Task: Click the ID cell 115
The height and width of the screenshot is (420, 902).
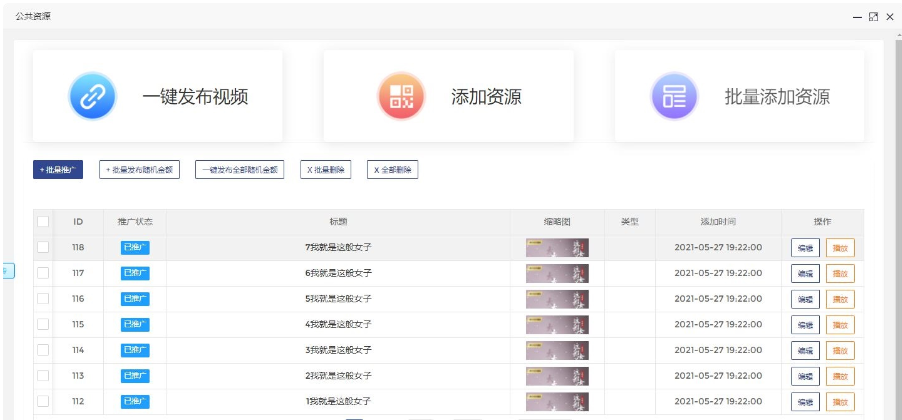Action: coord(78,324)
